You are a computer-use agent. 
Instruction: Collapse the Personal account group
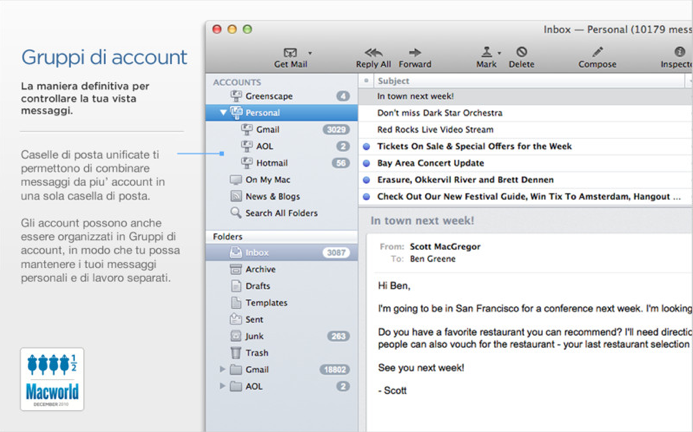pyautogui.click(x=223, y=112)
